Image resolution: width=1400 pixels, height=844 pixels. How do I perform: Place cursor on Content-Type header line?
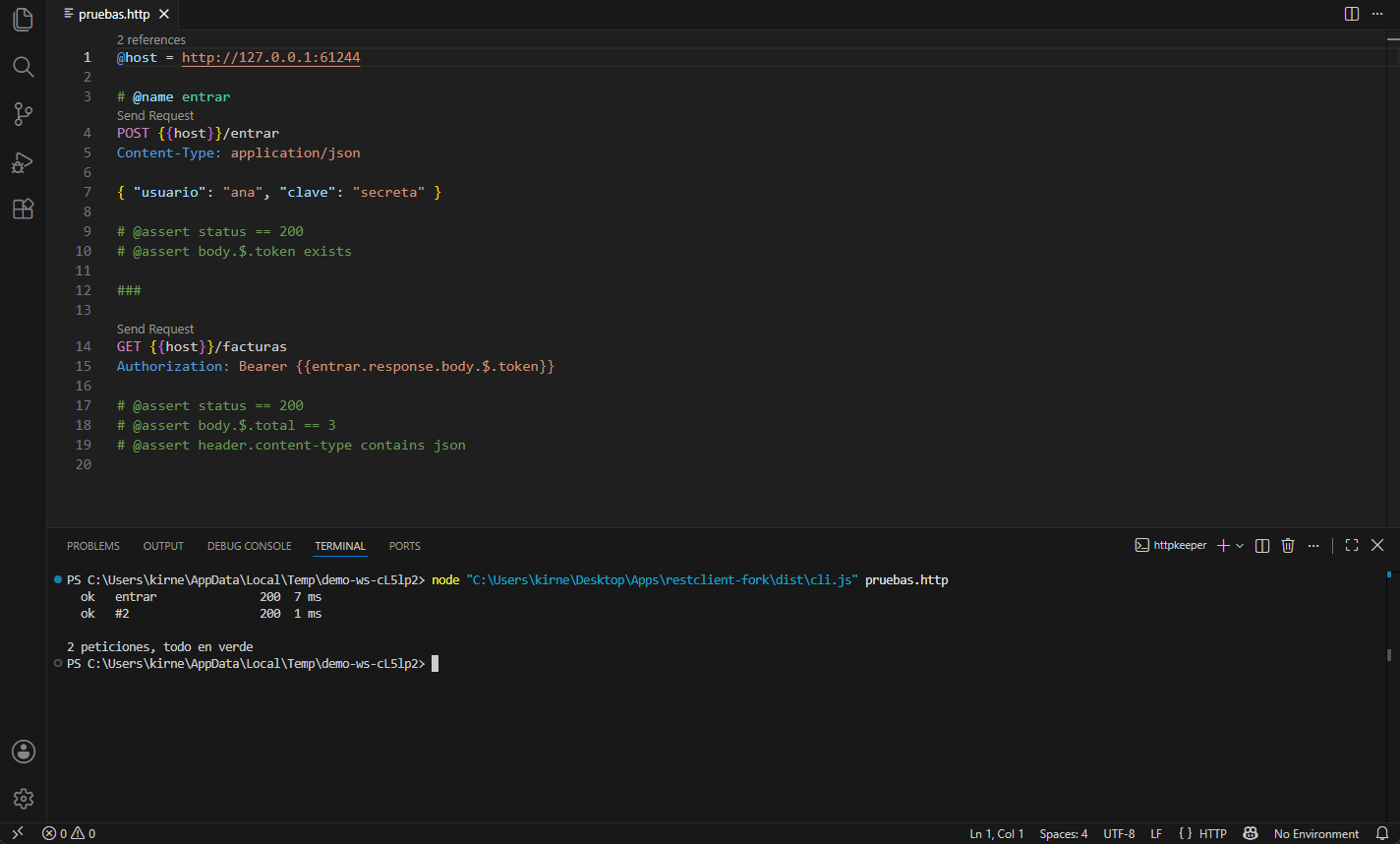tap(239, 152)
